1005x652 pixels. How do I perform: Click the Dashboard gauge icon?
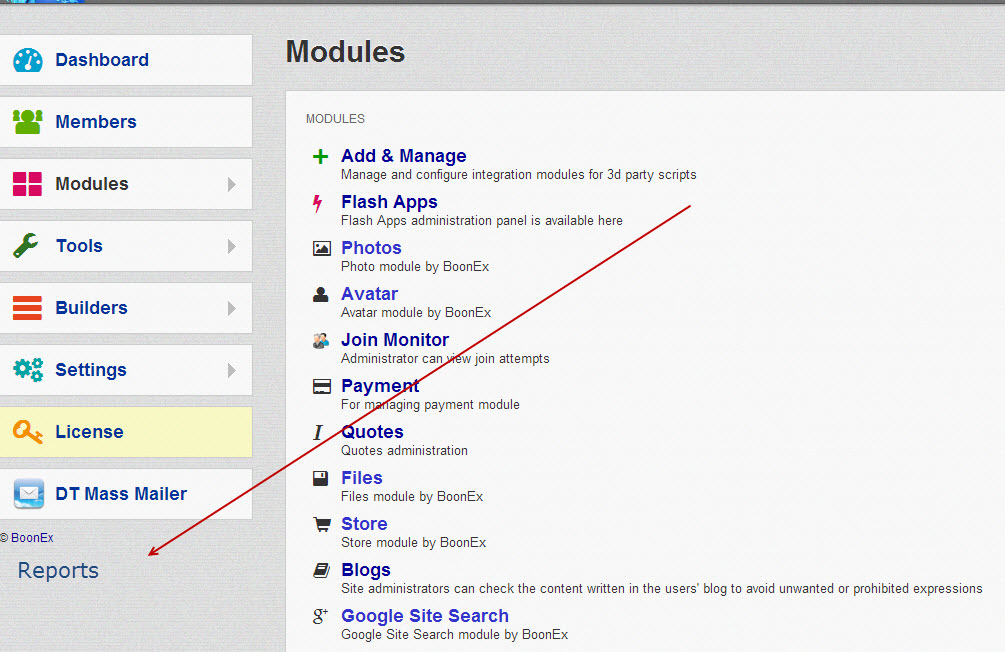[28, 60]
